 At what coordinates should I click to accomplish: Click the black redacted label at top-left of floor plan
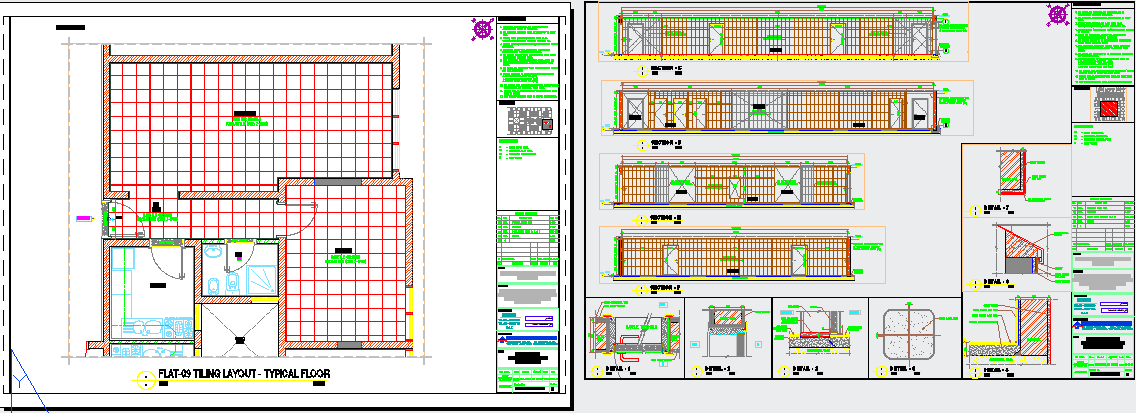point(70,25)
